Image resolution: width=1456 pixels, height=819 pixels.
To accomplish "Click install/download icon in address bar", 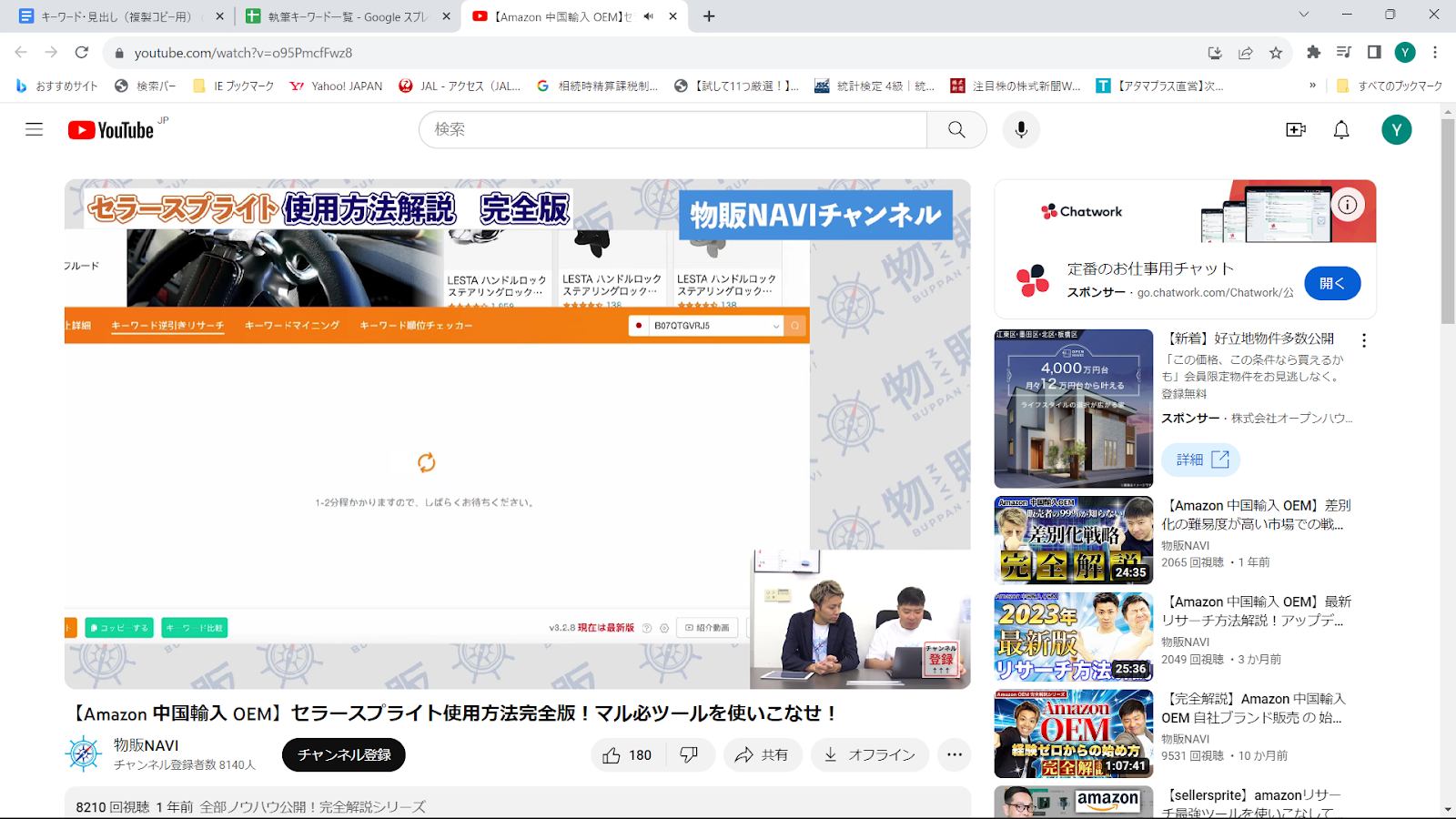I will [x=1215, y=53].
